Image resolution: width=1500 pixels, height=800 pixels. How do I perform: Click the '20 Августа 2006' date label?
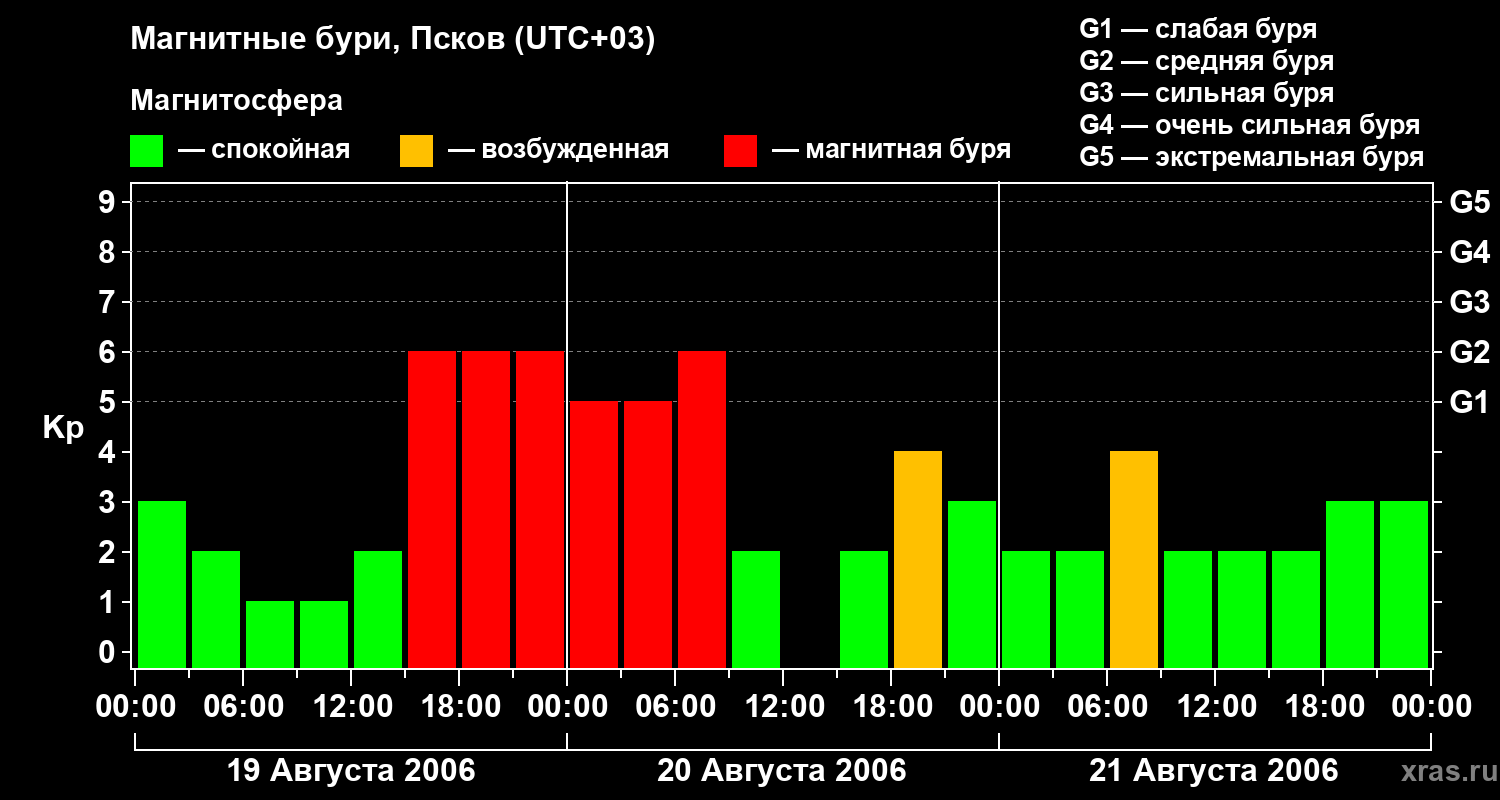[x=782, y=771]
